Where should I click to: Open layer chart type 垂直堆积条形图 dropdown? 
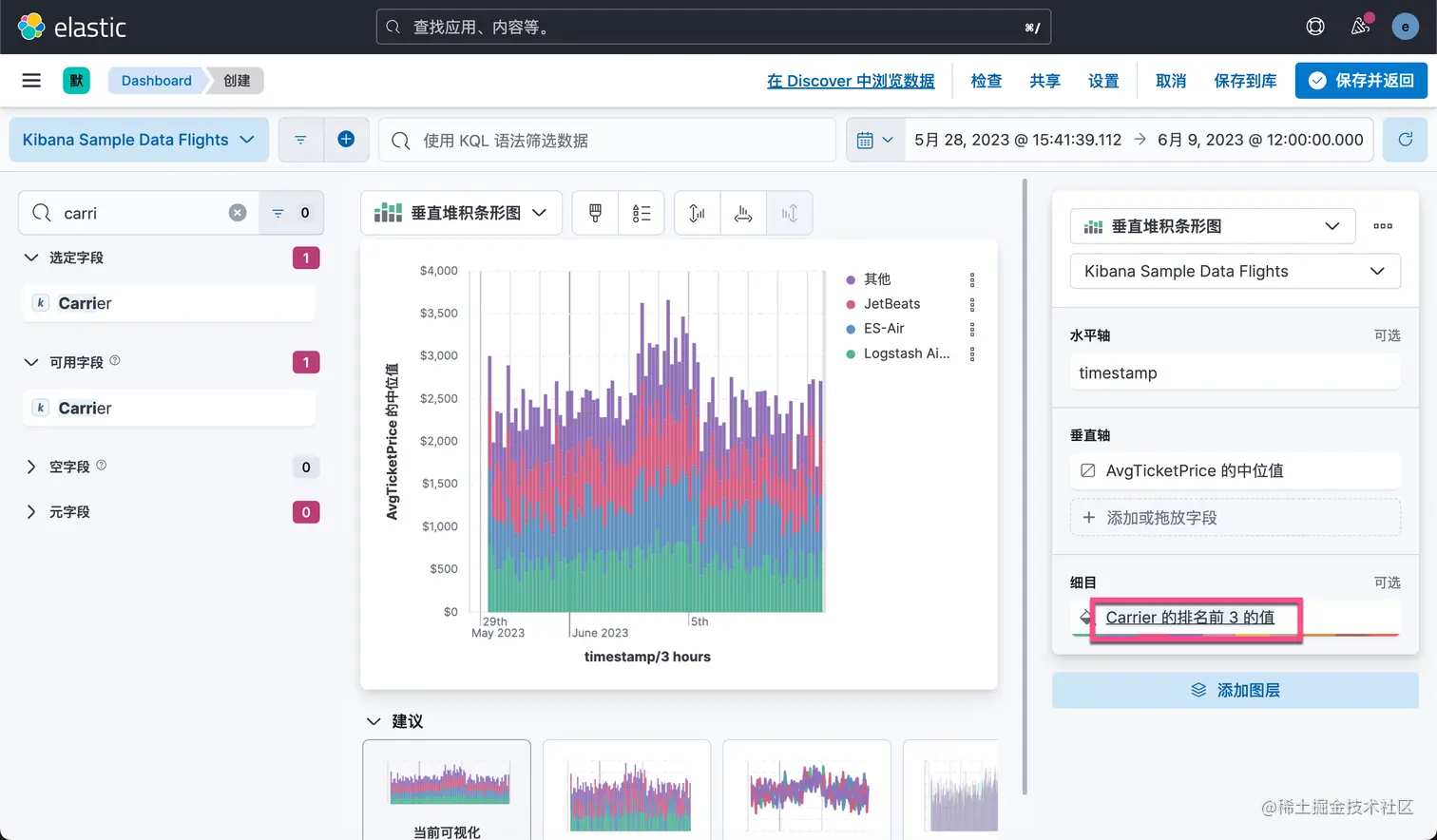tap(1213, 226)
